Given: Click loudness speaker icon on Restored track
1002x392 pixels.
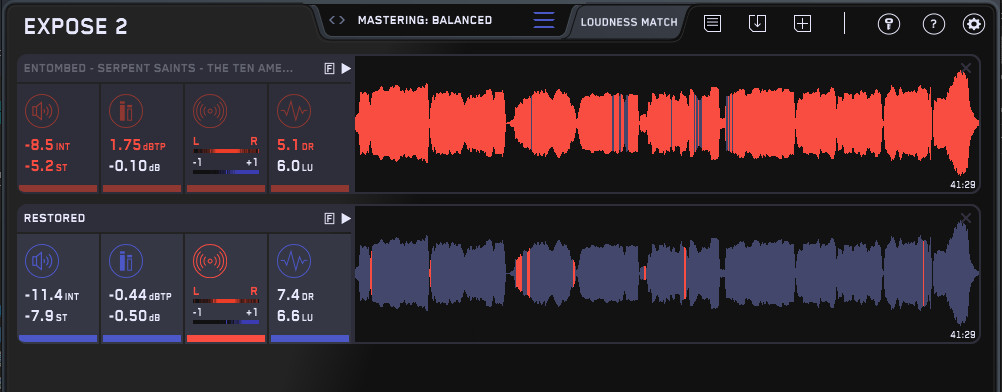Looking at the screenshot, I should click(x=42, y=262).
